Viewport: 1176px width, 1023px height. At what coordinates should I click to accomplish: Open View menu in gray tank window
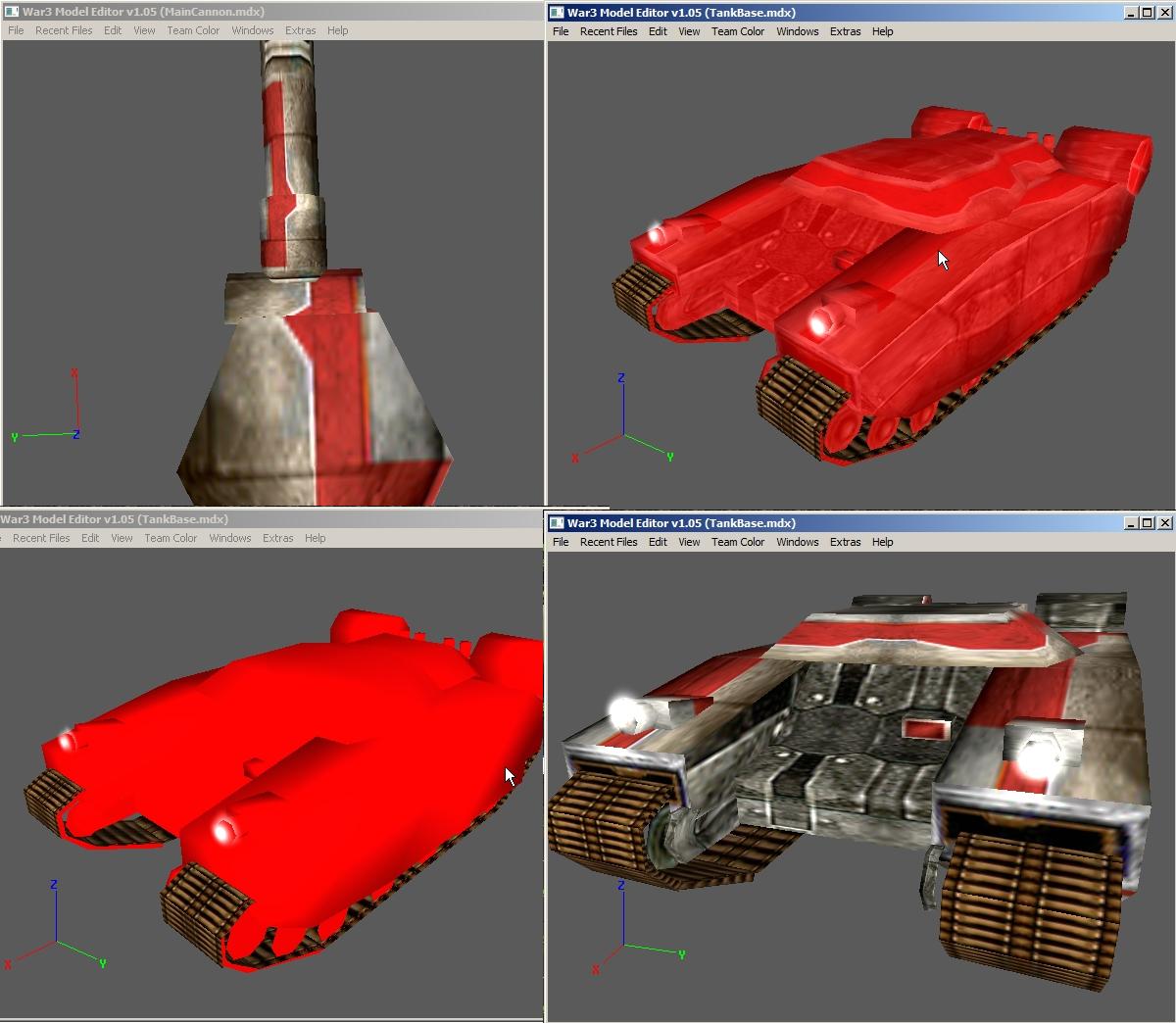(689, 542)
